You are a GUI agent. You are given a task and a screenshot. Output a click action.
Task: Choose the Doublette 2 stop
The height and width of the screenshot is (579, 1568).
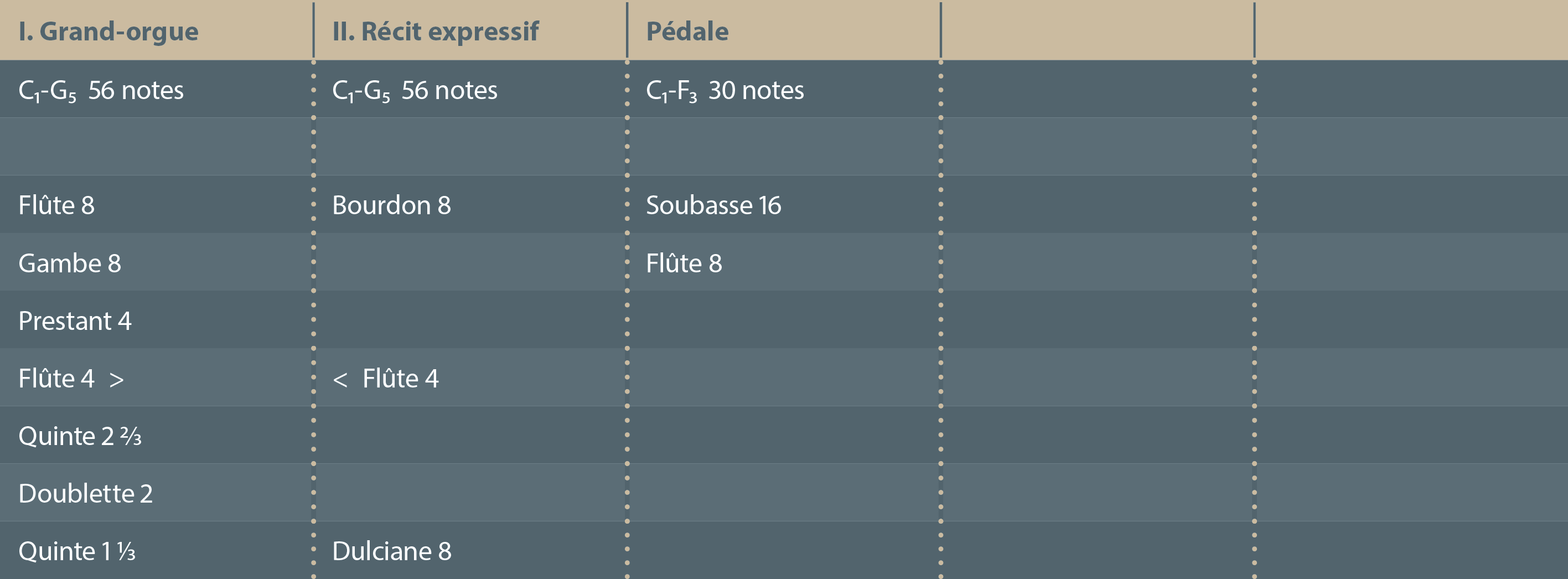(x=85, y=493)
